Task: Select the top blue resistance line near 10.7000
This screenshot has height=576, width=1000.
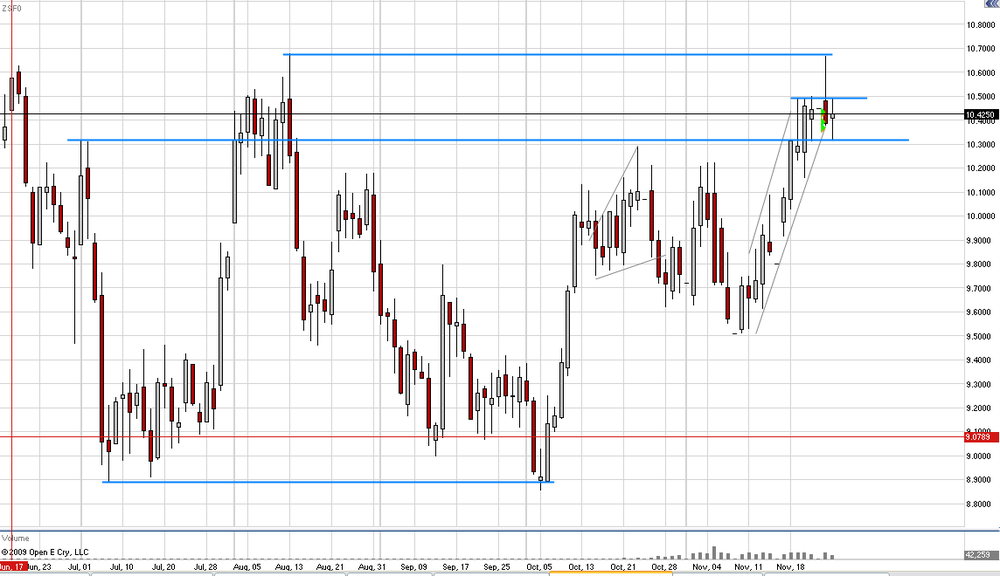Action: pyautogui.click(x=558, y=55)
